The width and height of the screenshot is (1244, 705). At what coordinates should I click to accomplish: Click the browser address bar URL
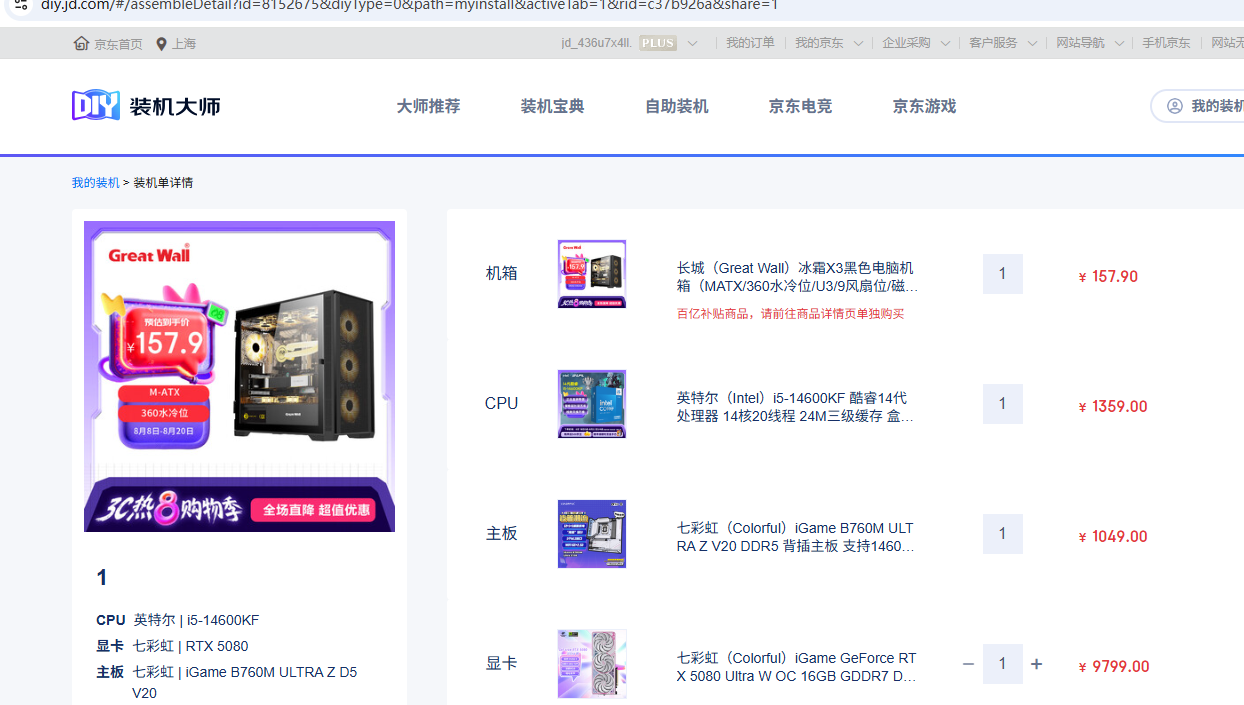click(x=410, y=5)
